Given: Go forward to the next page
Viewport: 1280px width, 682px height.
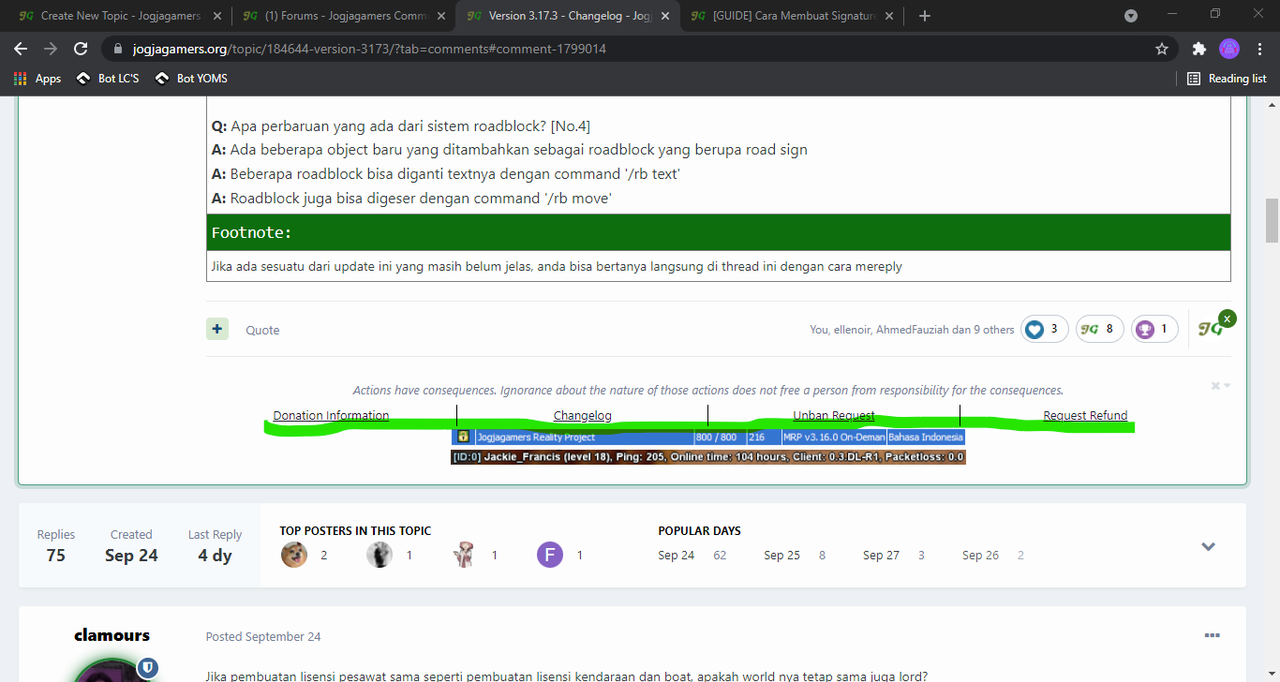Looking at the screenshot, I should point(50,48).
